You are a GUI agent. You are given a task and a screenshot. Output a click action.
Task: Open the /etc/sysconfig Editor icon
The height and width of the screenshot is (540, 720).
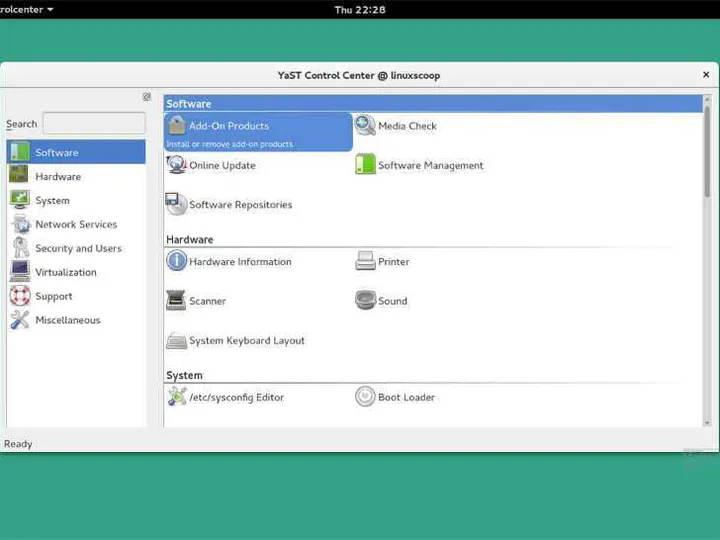point(177,397)
